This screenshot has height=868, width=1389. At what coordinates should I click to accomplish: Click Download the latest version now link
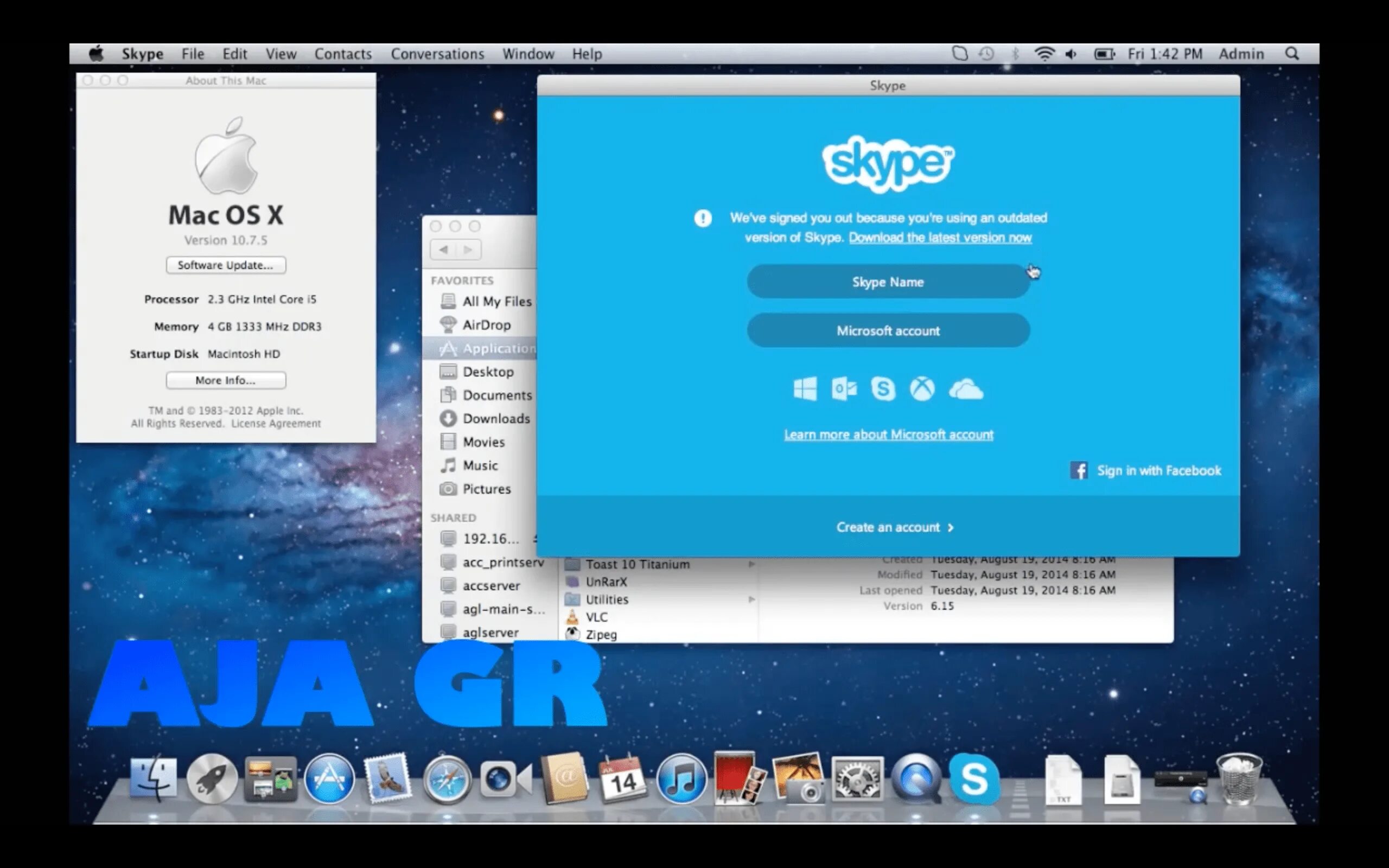pos(940,238)
